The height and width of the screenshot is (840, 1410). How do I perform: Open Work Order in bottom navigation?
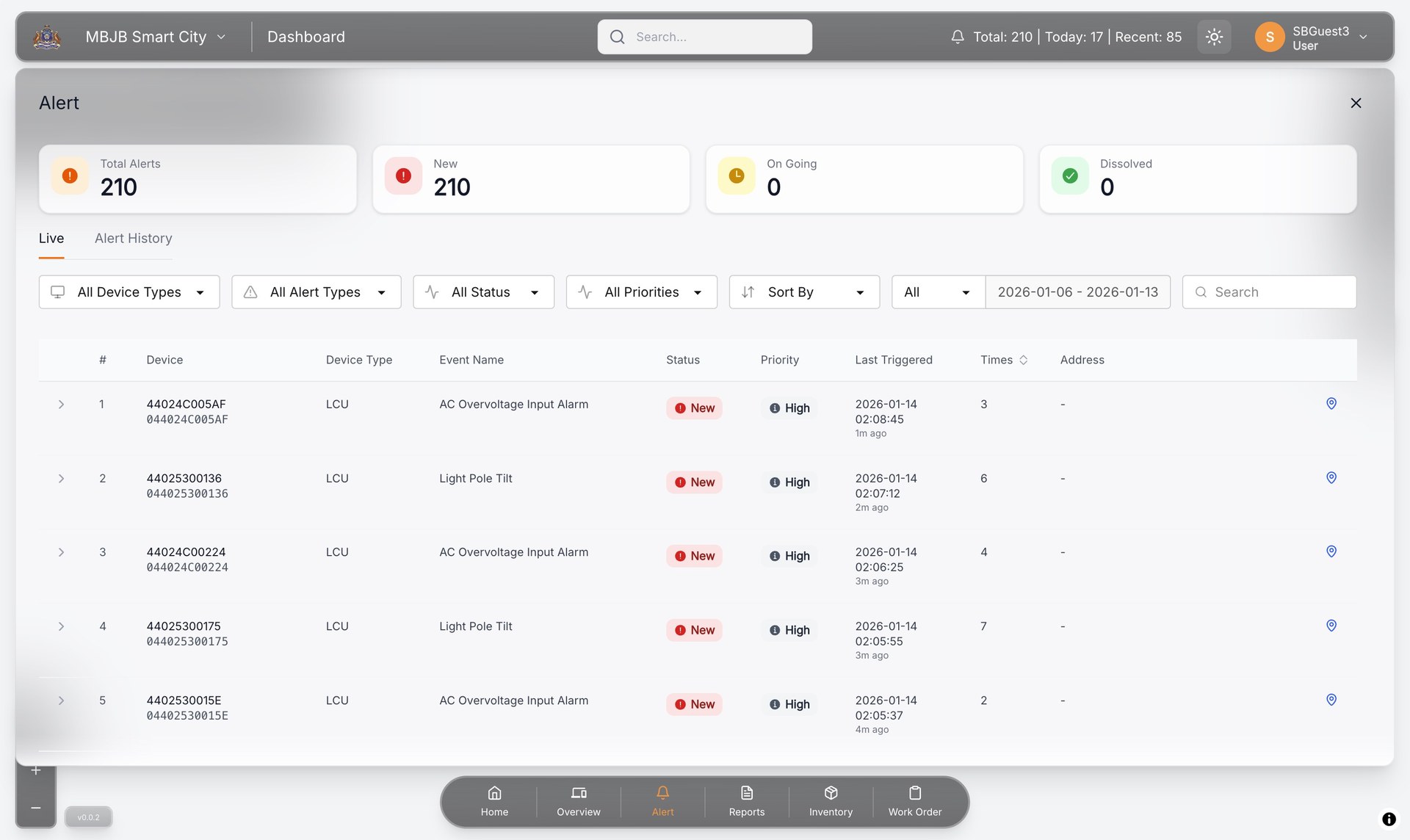click(915, 801)
